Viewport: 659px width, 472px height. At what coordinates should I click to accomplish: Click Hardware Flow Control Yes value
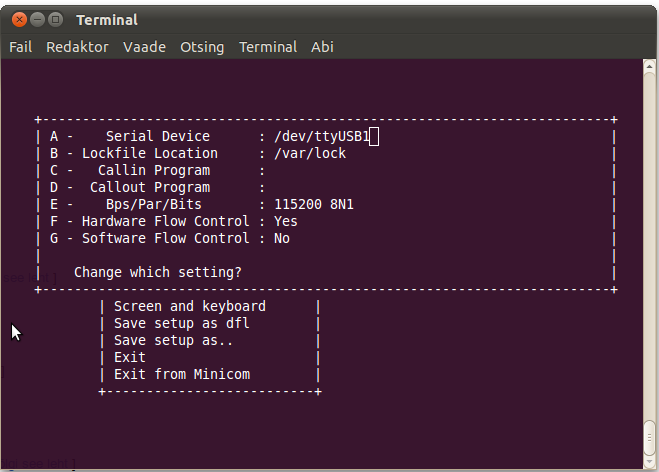286,222
